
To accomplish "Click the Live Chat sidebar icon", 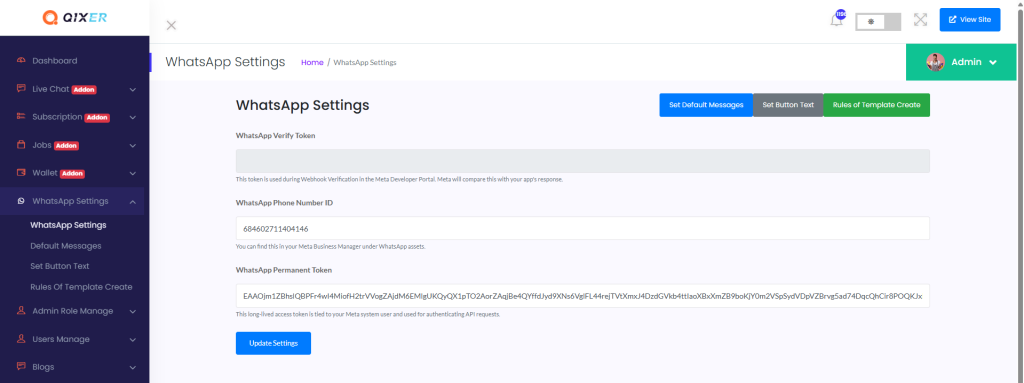I will tap(21, 89).
